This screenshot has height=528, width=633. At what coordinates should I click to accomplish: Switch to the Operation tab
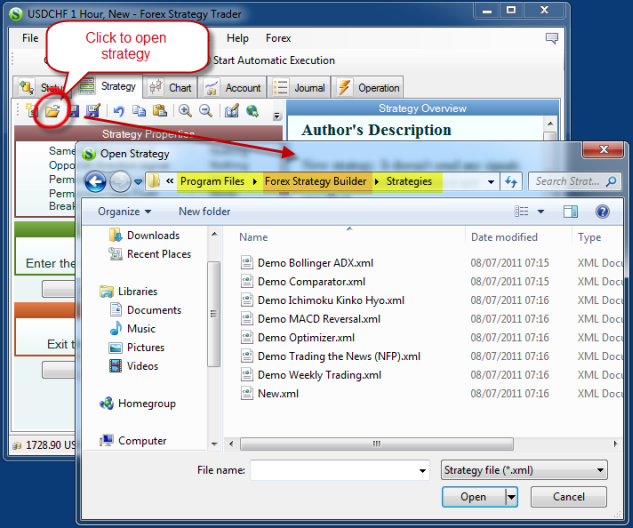368,88
